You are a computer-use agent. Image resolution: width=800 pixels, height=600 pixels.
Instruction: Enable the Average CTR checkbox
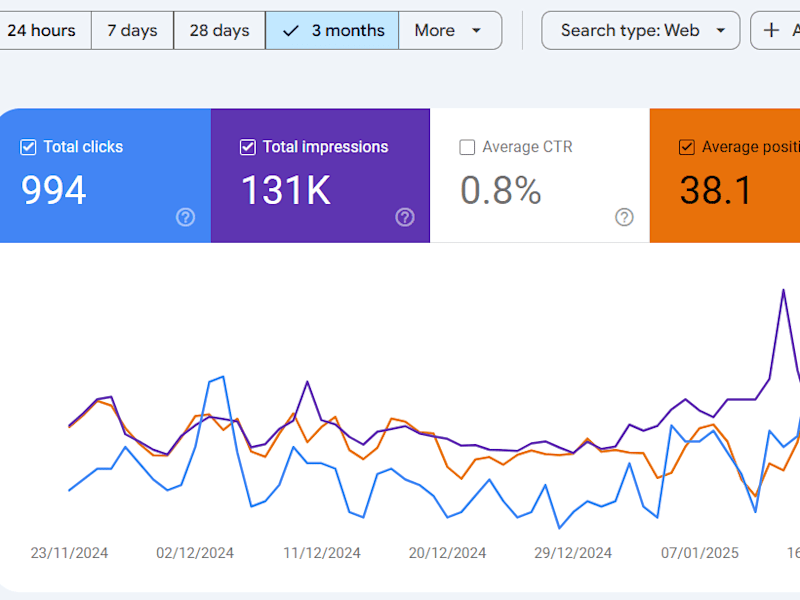point(467,147)
